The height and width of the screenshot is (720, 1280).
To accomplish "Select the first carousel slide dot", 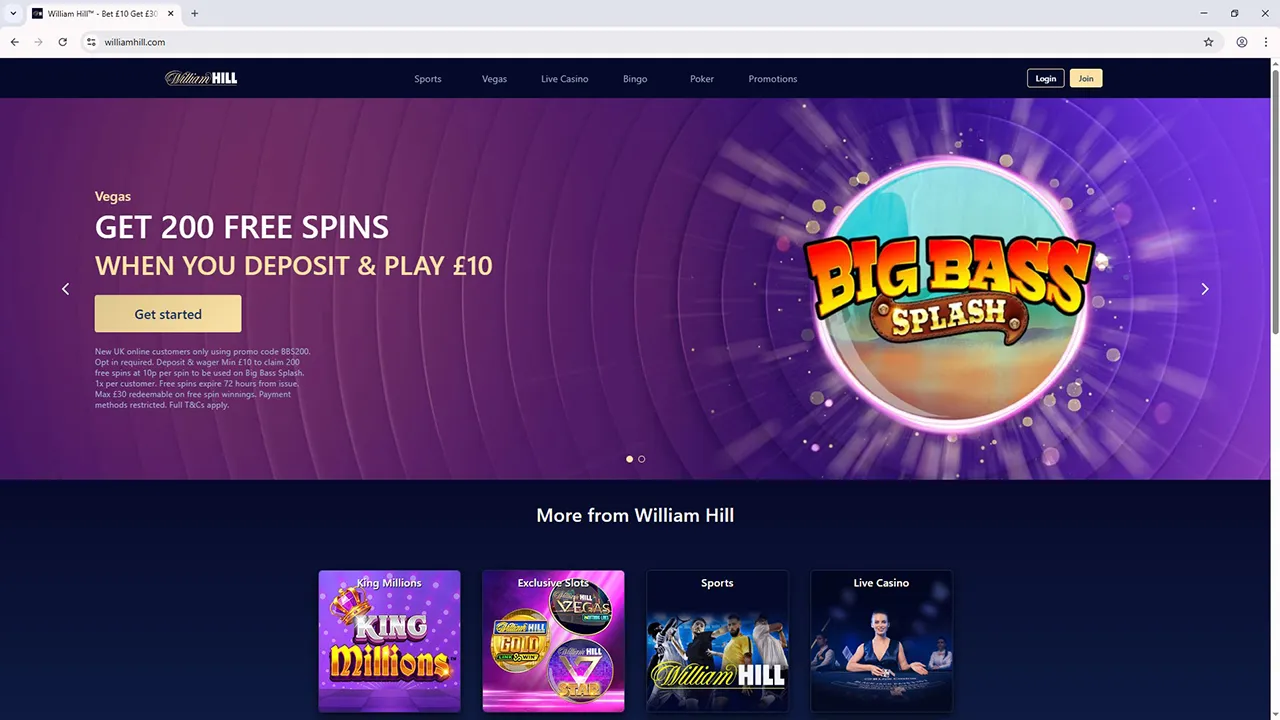I will pyautogui.click(x=629, y=459).
